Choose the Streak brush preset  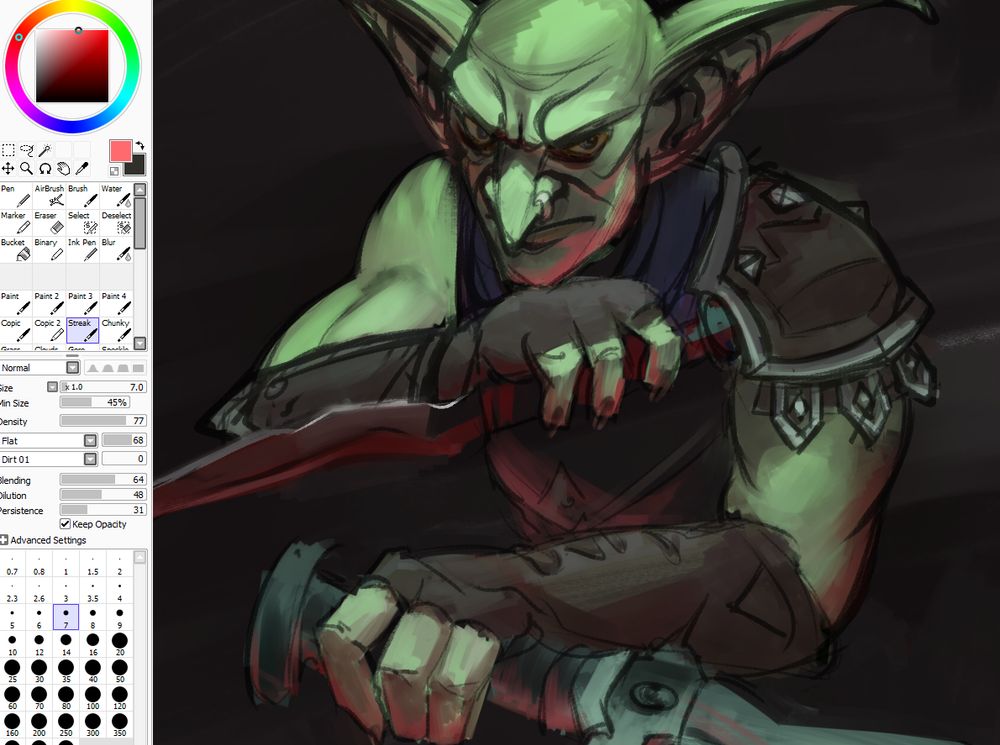click(x=83, y=330)
